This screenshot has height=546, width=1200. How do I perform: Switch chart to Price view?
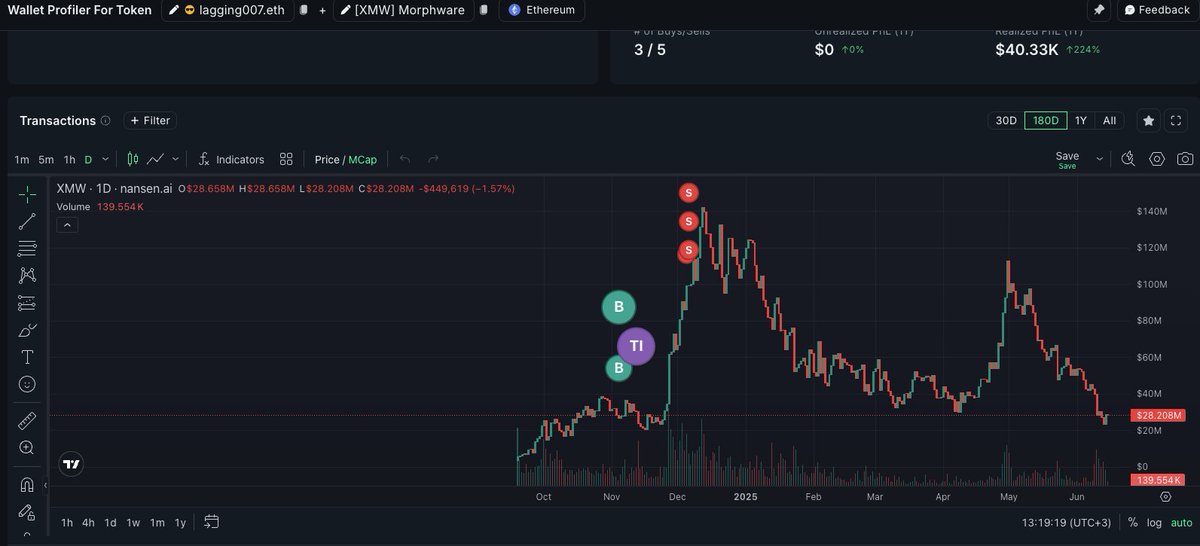327,159
